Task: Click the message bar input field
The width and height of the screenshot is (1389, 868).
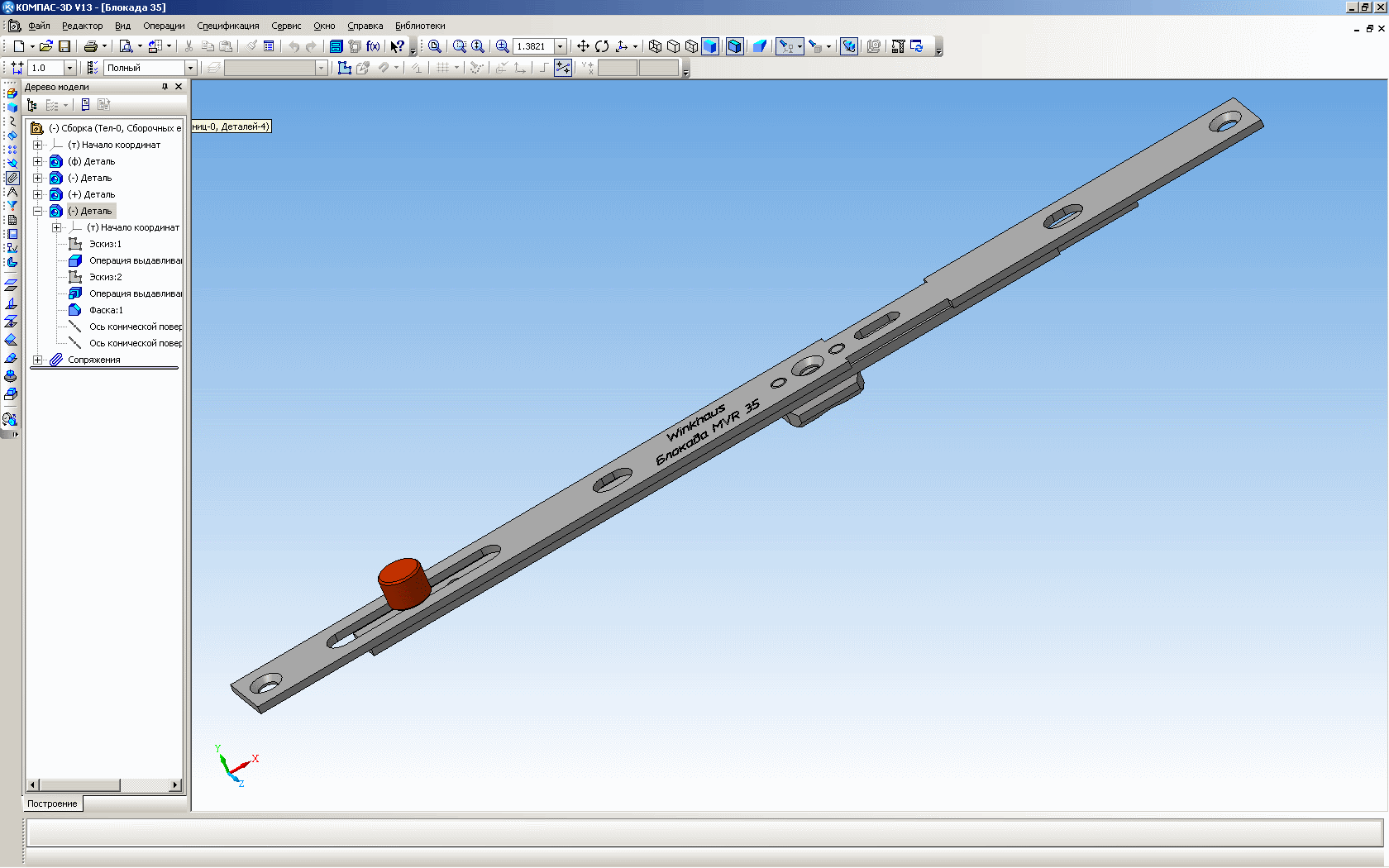Action: 704,832
